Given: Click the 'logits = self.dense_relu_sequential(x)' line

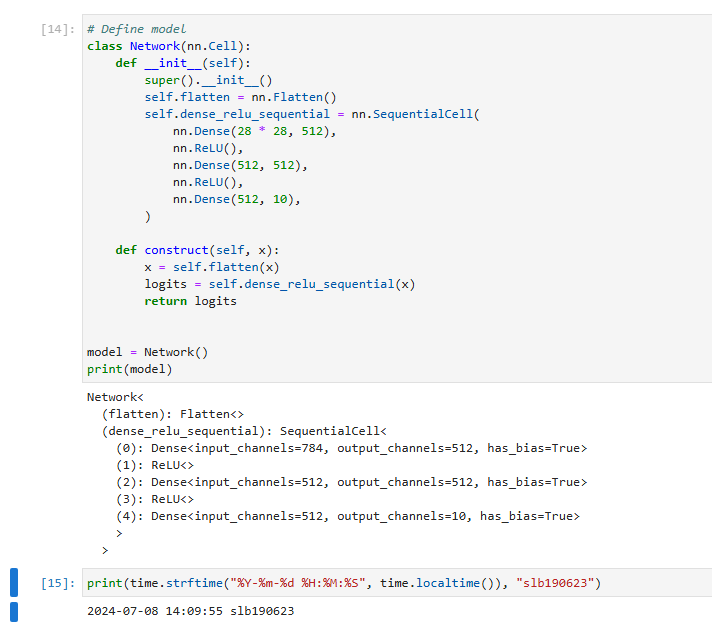Looking at the screenshot, I should [x=279, y=284].
